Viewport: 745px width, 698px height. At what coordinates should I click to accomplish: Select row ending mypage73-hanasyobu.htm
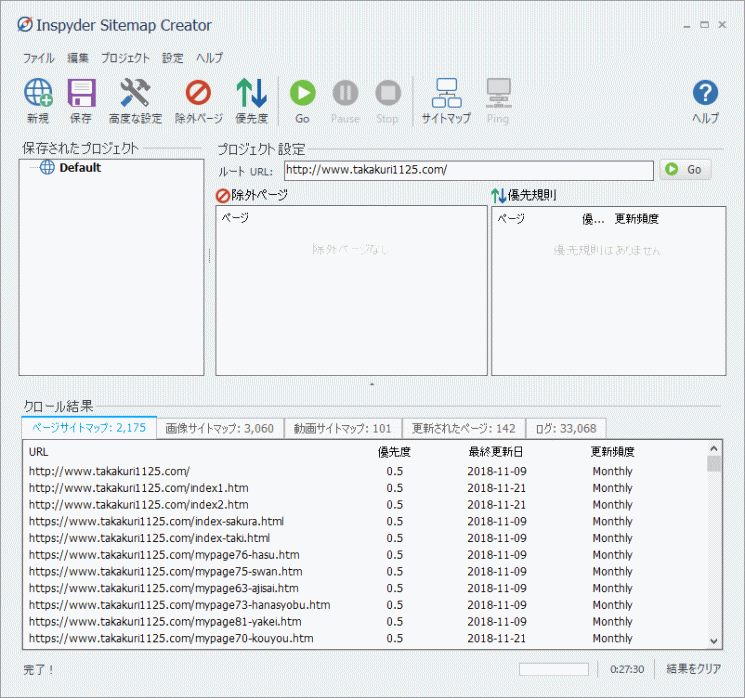tap(365, 605)
